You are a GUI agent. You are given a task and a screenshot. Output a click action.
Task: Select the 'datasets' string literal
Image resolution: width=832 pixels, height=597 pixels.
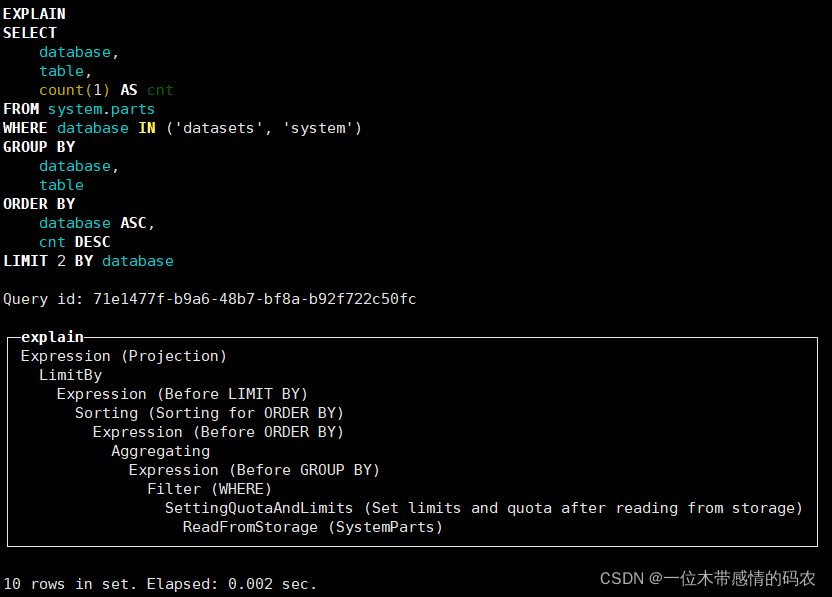click(x=220, y=128)
